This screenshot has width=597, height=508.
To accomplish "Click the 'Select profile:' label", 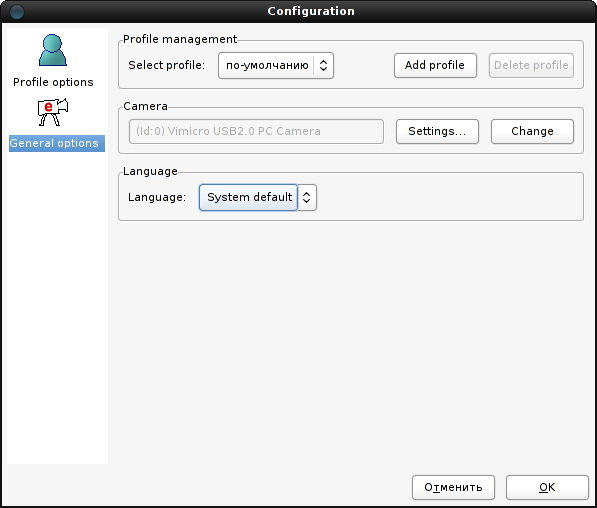I will [x=166, y=65].
